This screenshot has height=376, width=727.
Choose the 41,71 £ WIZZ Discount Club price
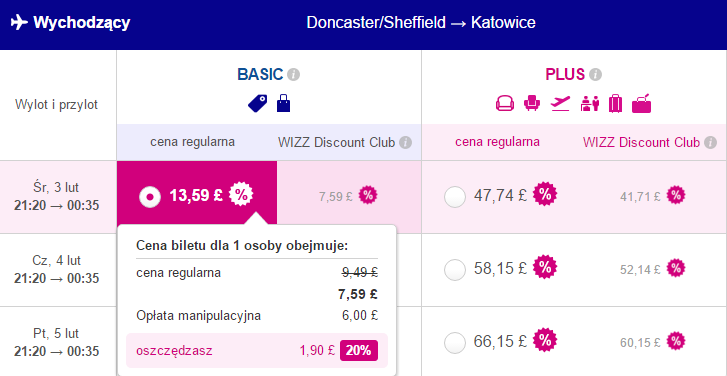tap(640, 197)
